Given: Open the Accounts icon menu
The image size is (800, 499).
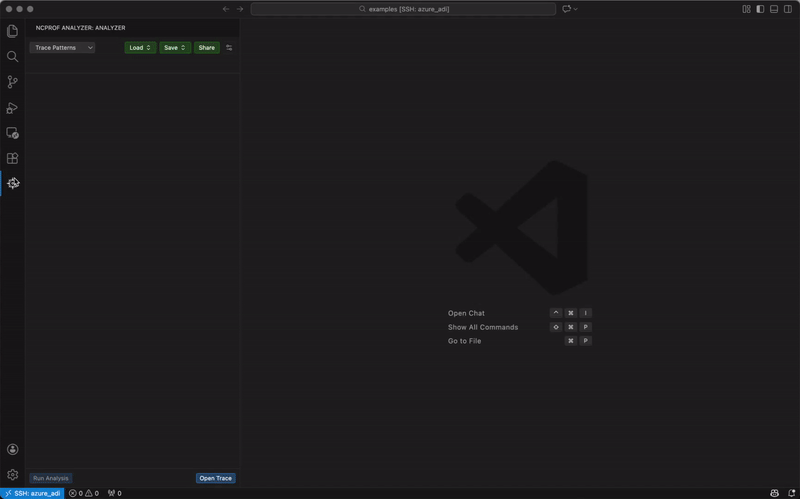Looking at the screenshot, I should point(13,450).
